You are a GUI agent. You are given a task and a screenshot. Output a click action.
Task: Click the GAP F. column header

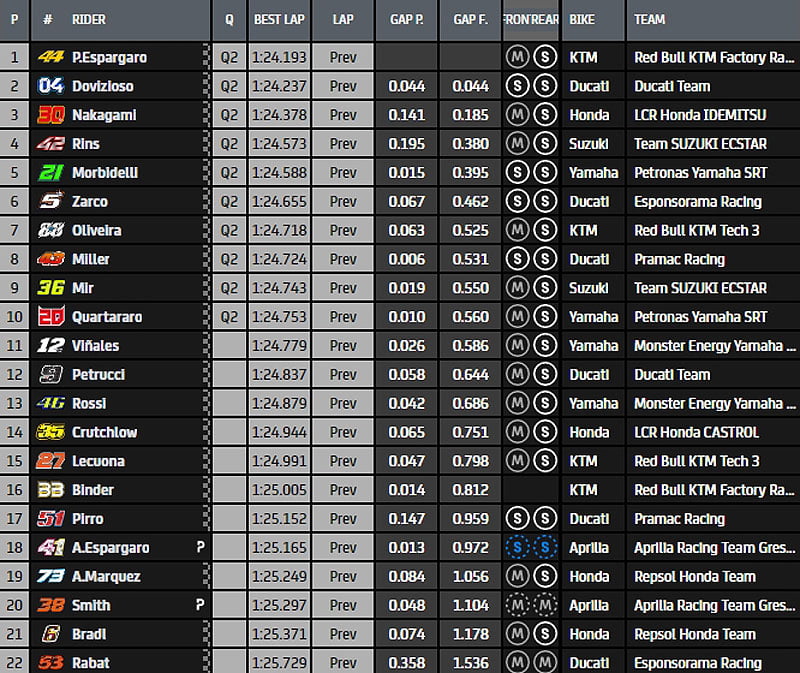[x=470, y=19]
